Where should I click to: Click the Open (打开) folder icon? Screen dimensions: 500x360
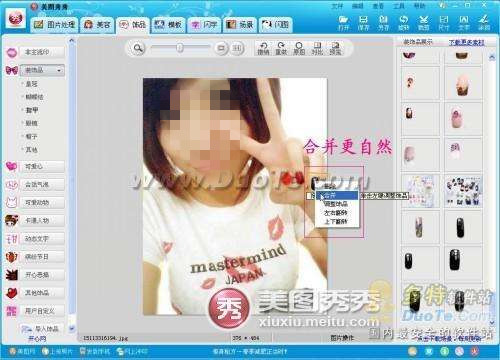[x=343, y=23]
